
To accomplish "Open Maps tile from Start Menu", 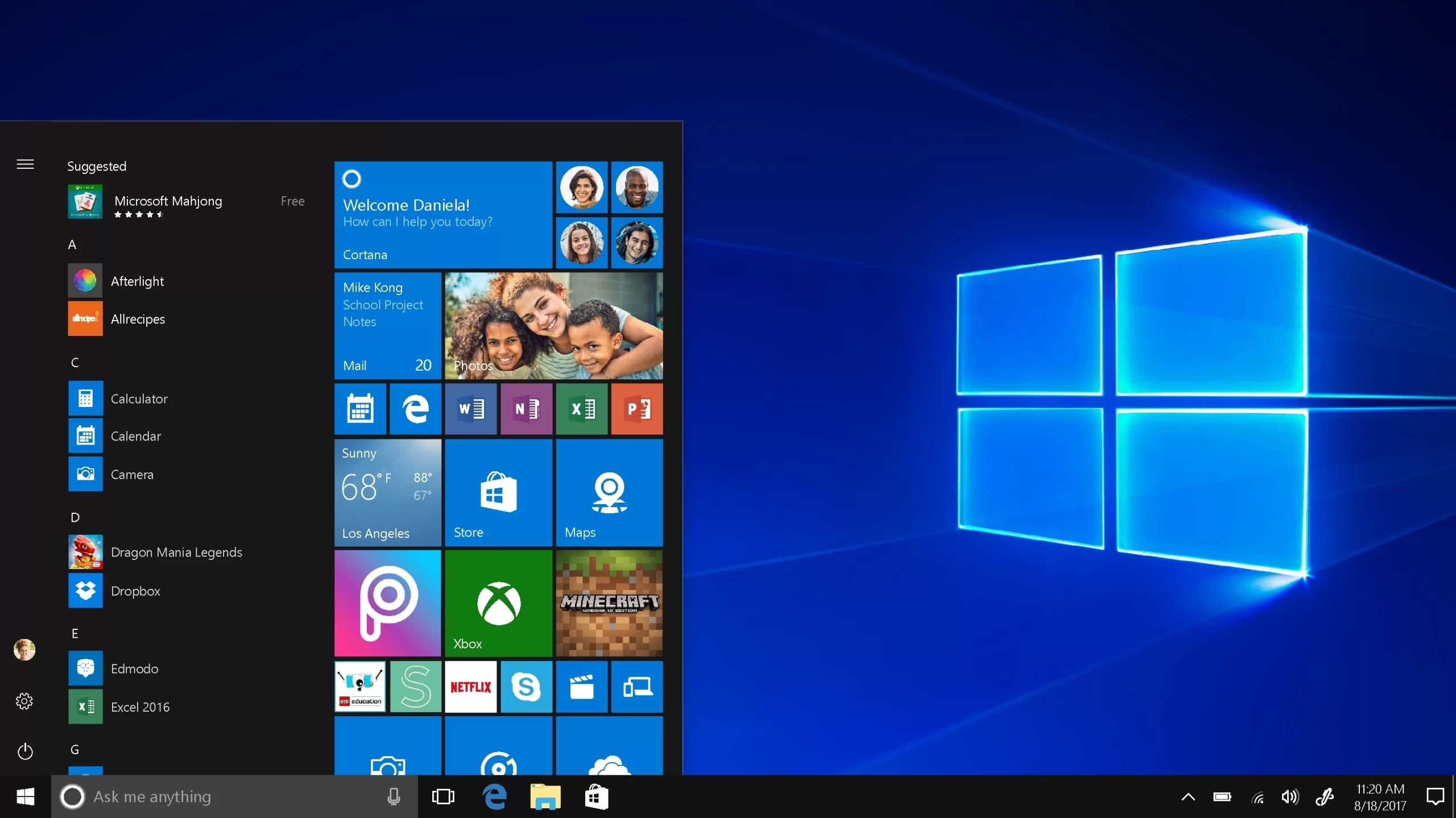I will (x=609, y=493).
